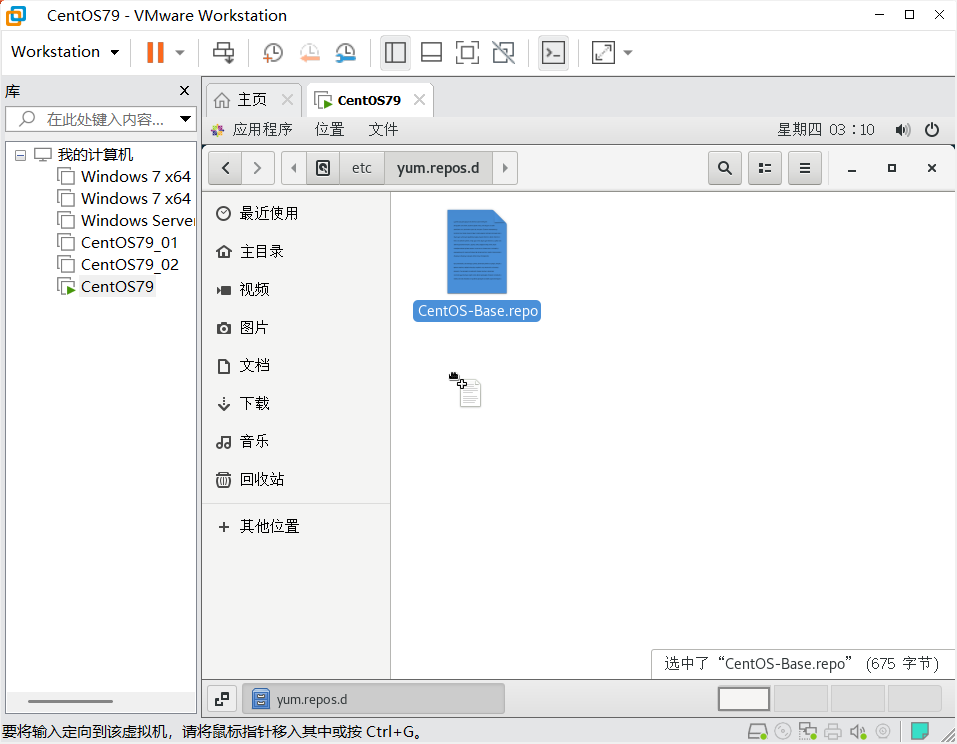Switch to the CentOS79 tab

369,100
